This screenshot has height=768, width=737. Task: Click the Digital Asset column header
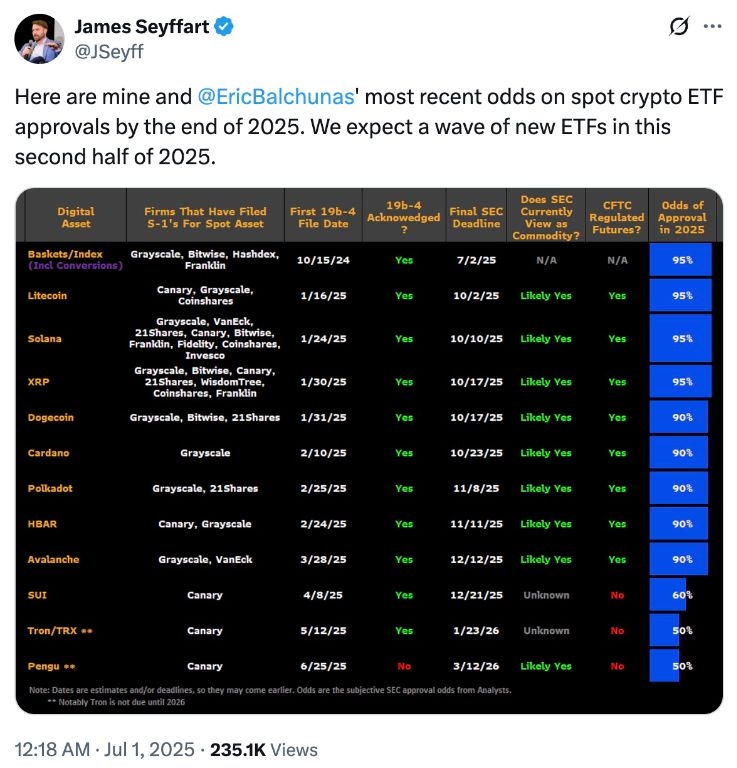coord(76,217)
